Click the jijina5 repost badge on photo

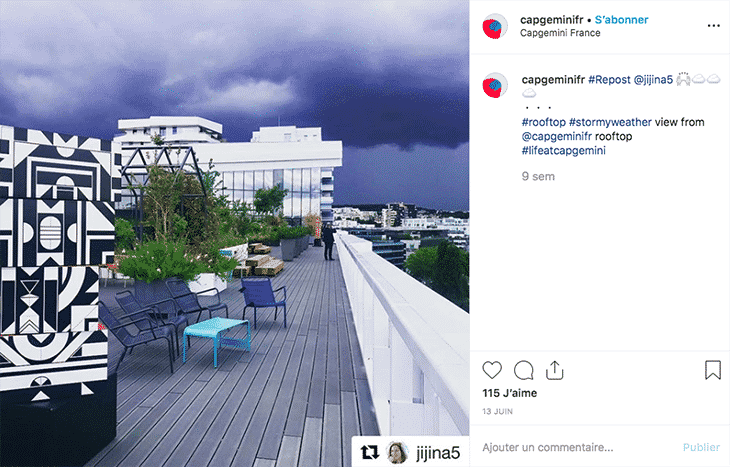[x=410, y=452]
